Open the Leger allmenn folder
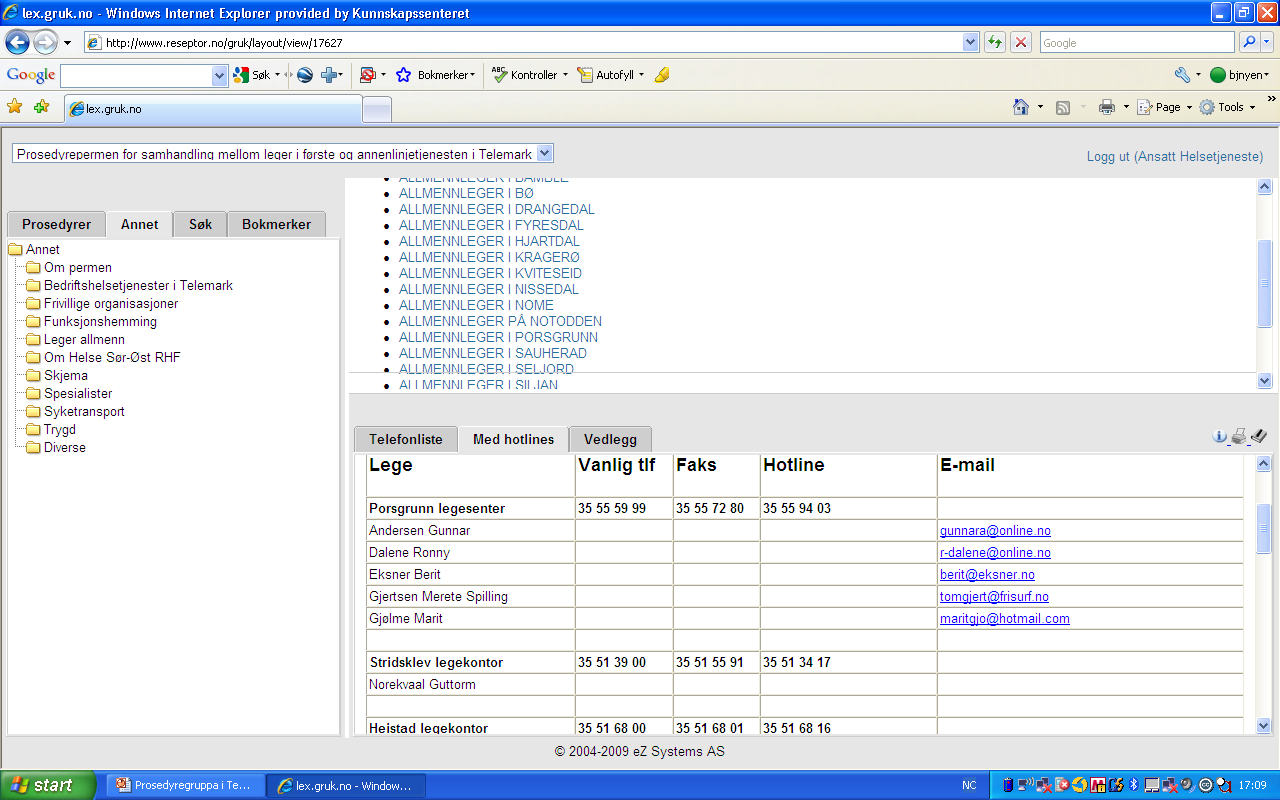This screenshot has height=800, width=1280. [x=84, y=339]
